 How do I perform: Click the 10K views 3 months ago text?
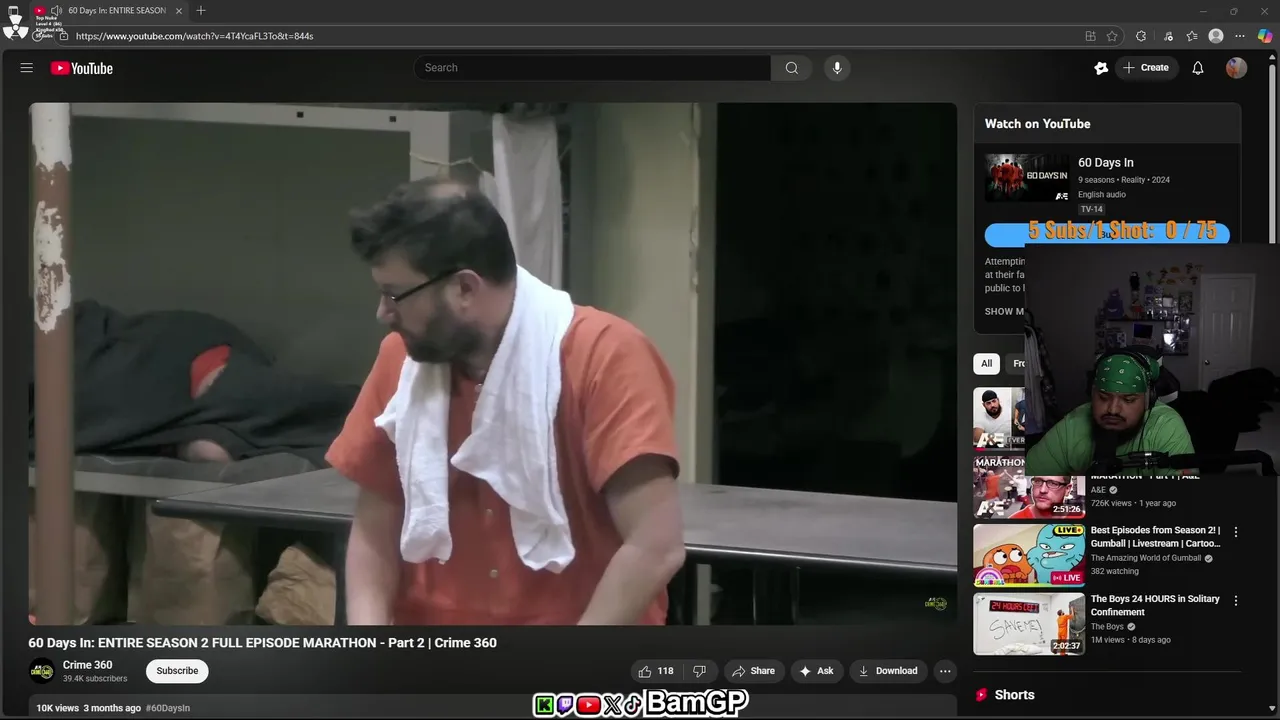[89, 708]
